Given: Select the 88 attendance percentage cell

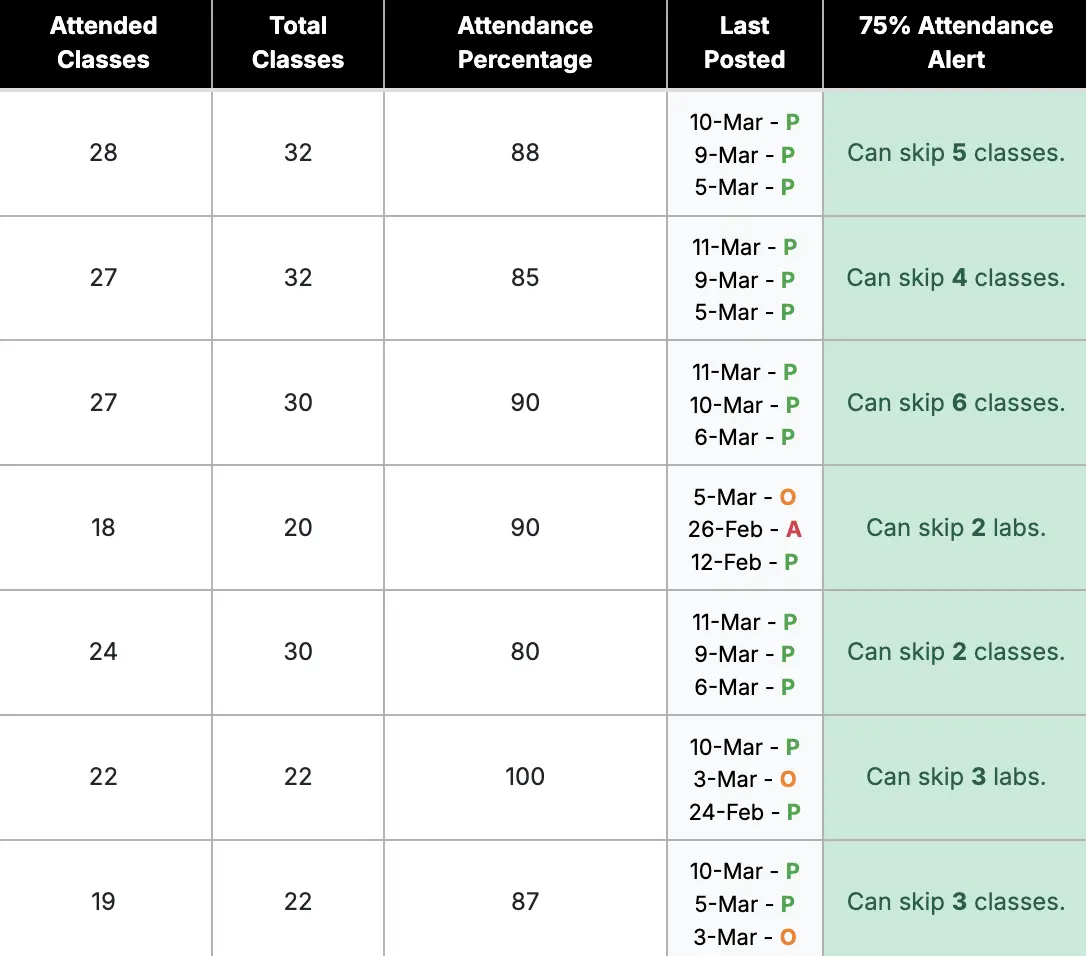Looking at the screenshot, I should 525,153.
